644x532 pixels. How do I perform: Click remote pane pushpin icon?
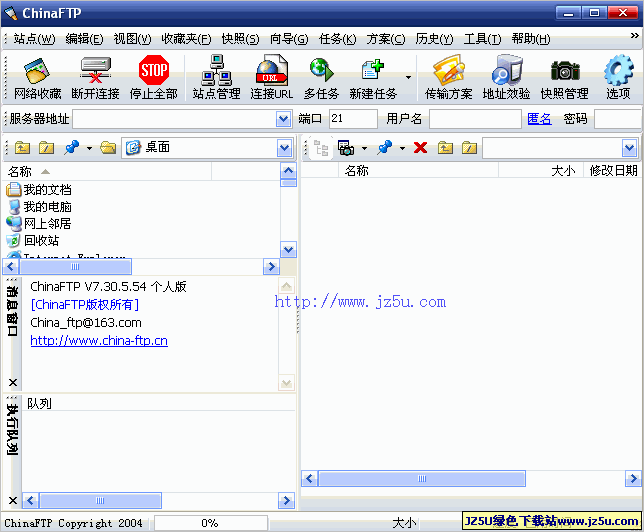coord(385,147)
